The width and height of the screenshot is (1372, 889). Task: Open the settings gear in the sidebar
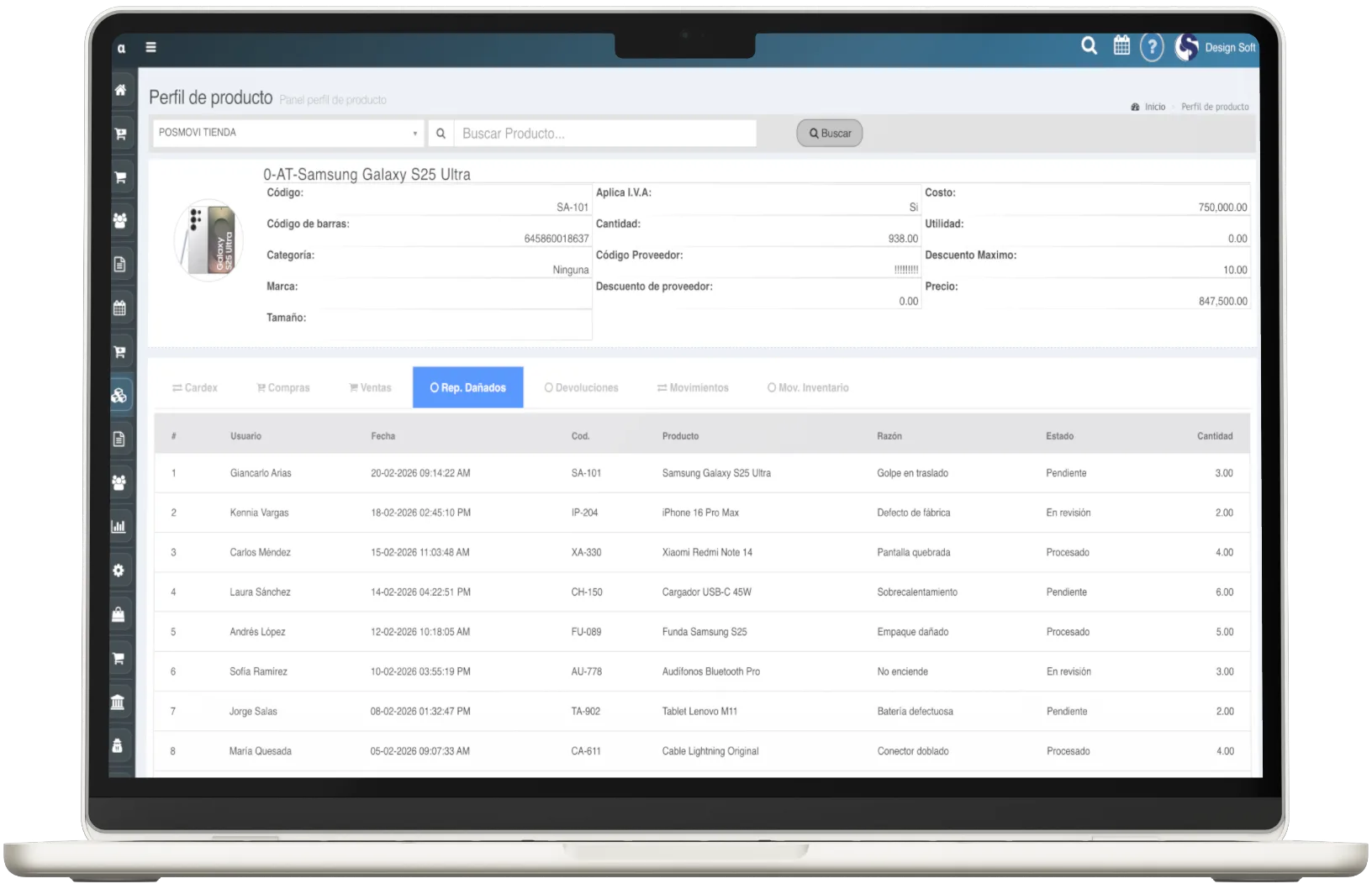click(x=119, y=571)
